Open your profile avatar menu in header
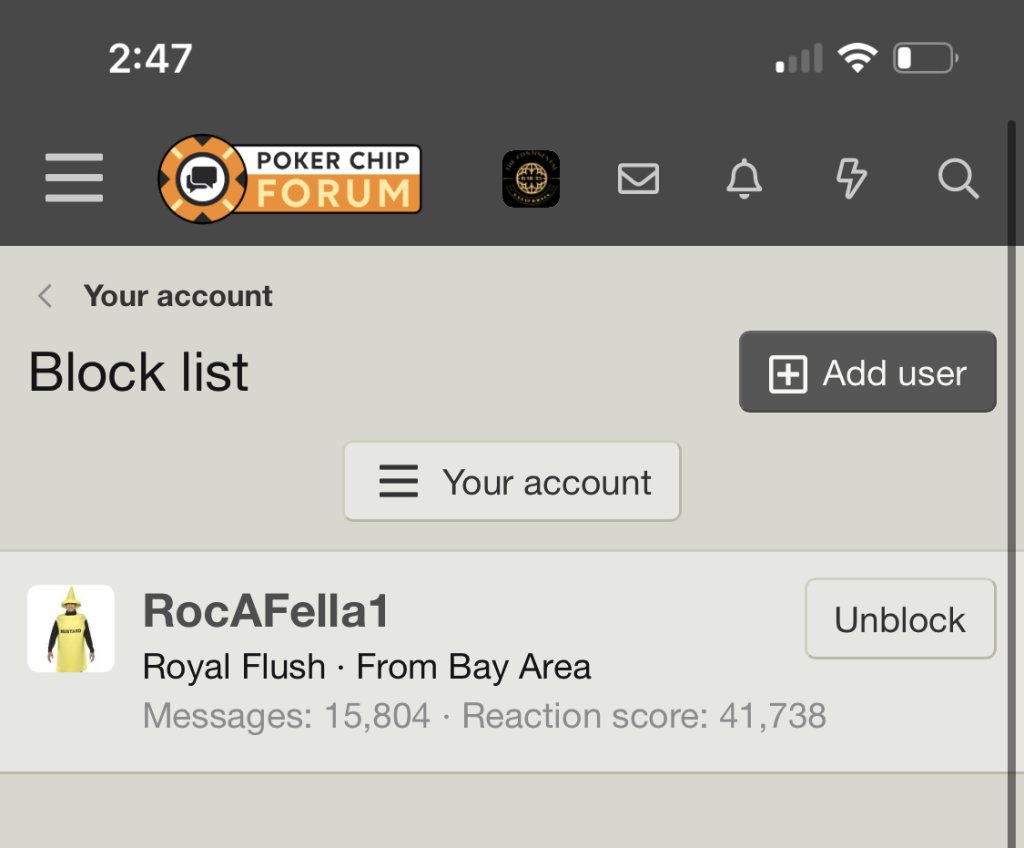The image size is (1024, 848). (x=531, y=179)
